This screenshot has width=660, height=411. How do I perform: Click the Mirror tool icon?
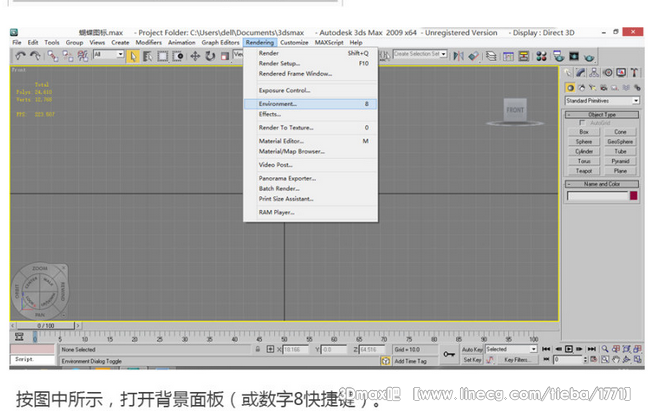[458, 56]
